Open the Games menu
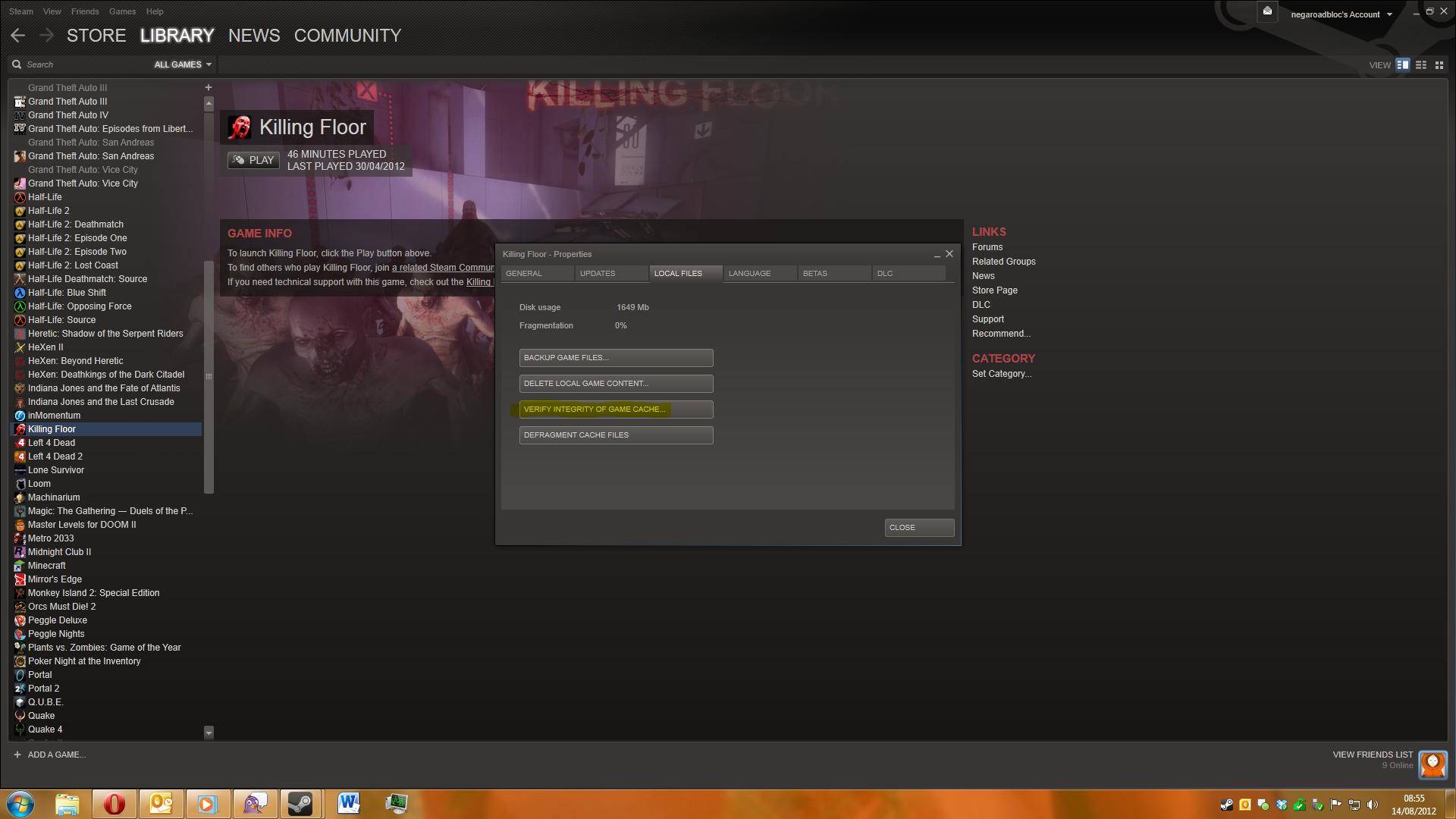The width and height of the screenshot is (1456, 819). pos(122,11)
